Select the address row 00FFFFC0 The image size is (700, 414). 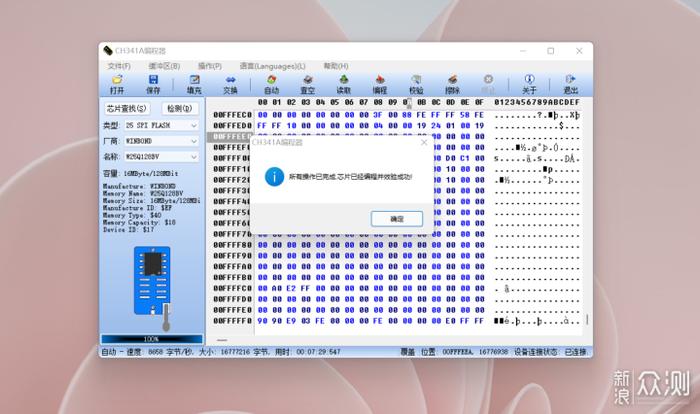click(x=232, y=289)
